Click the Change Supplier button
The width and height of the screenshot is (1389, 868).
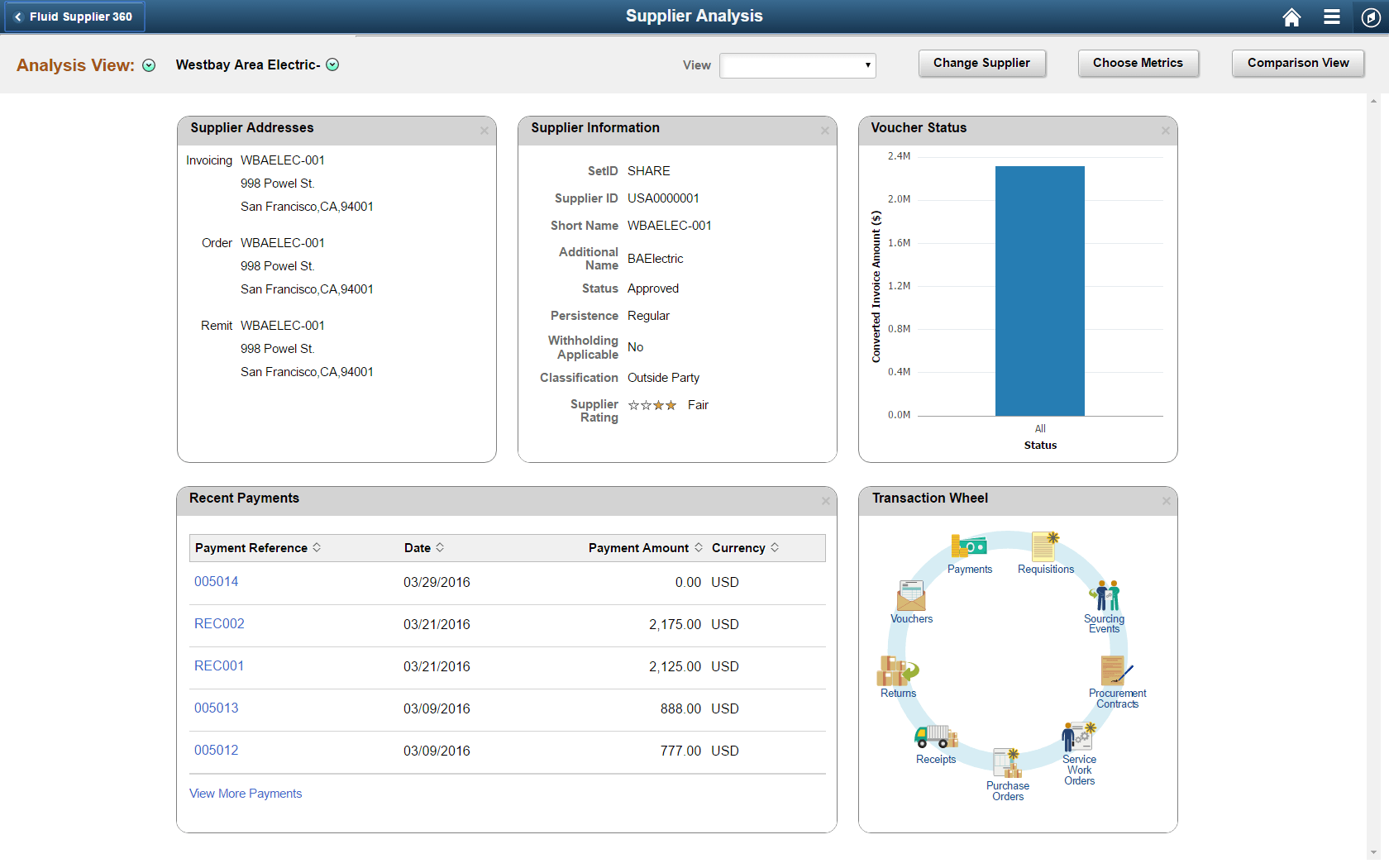click(x=981, y=63)
